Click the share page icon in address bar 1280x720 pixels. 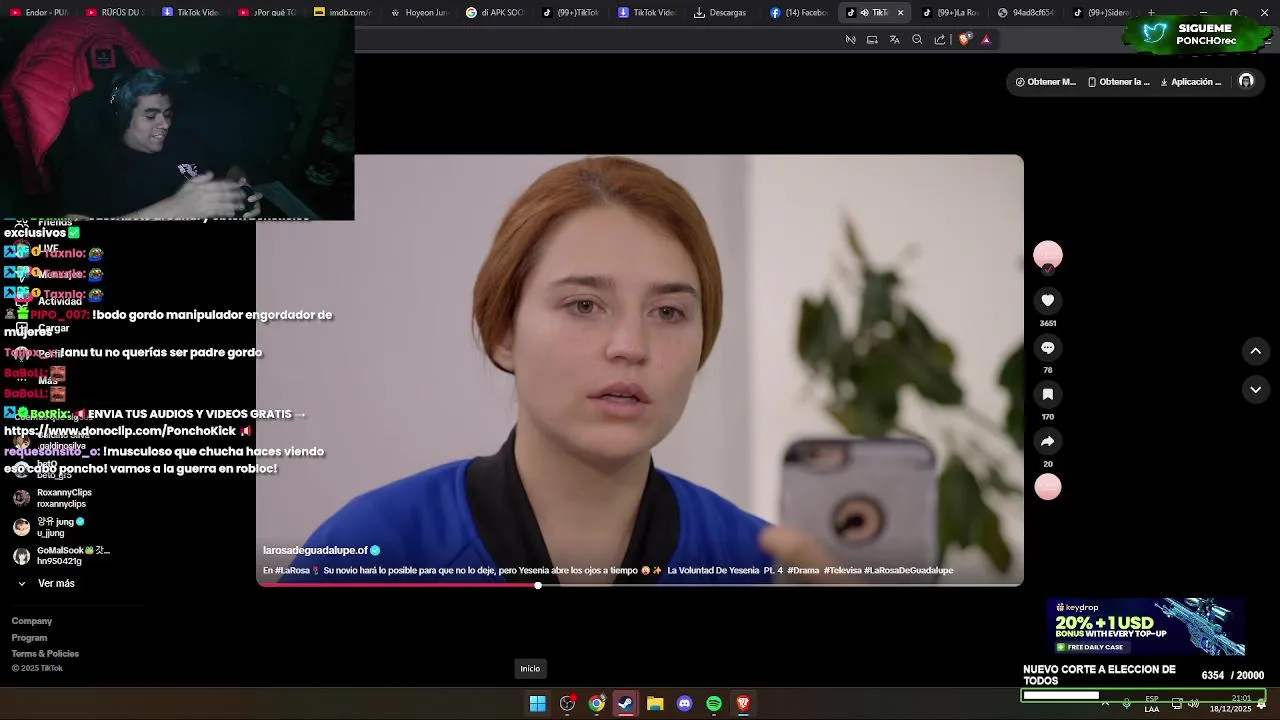(940, 39)
